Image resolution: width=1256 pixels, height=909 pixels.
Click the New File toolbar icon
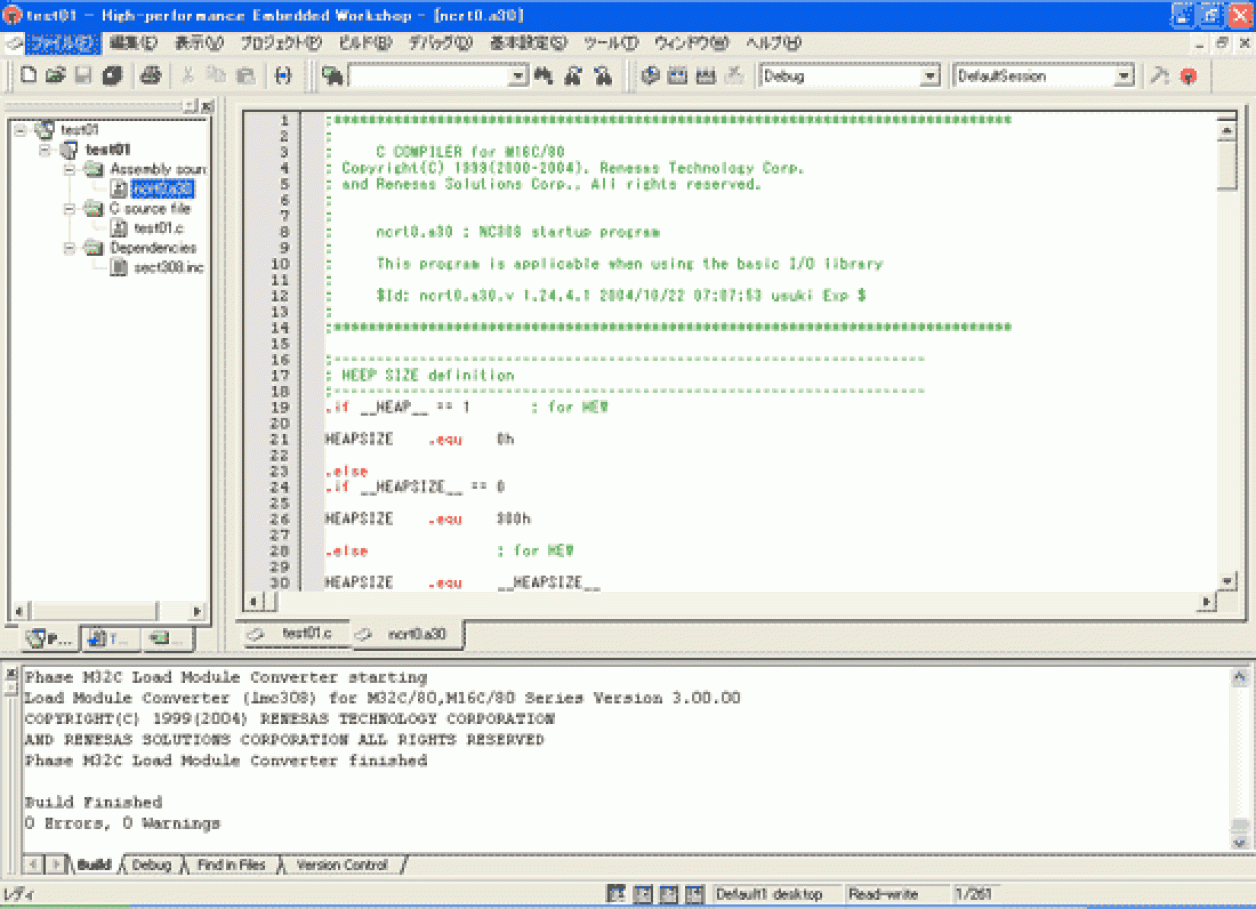click(x=29, y=76)
